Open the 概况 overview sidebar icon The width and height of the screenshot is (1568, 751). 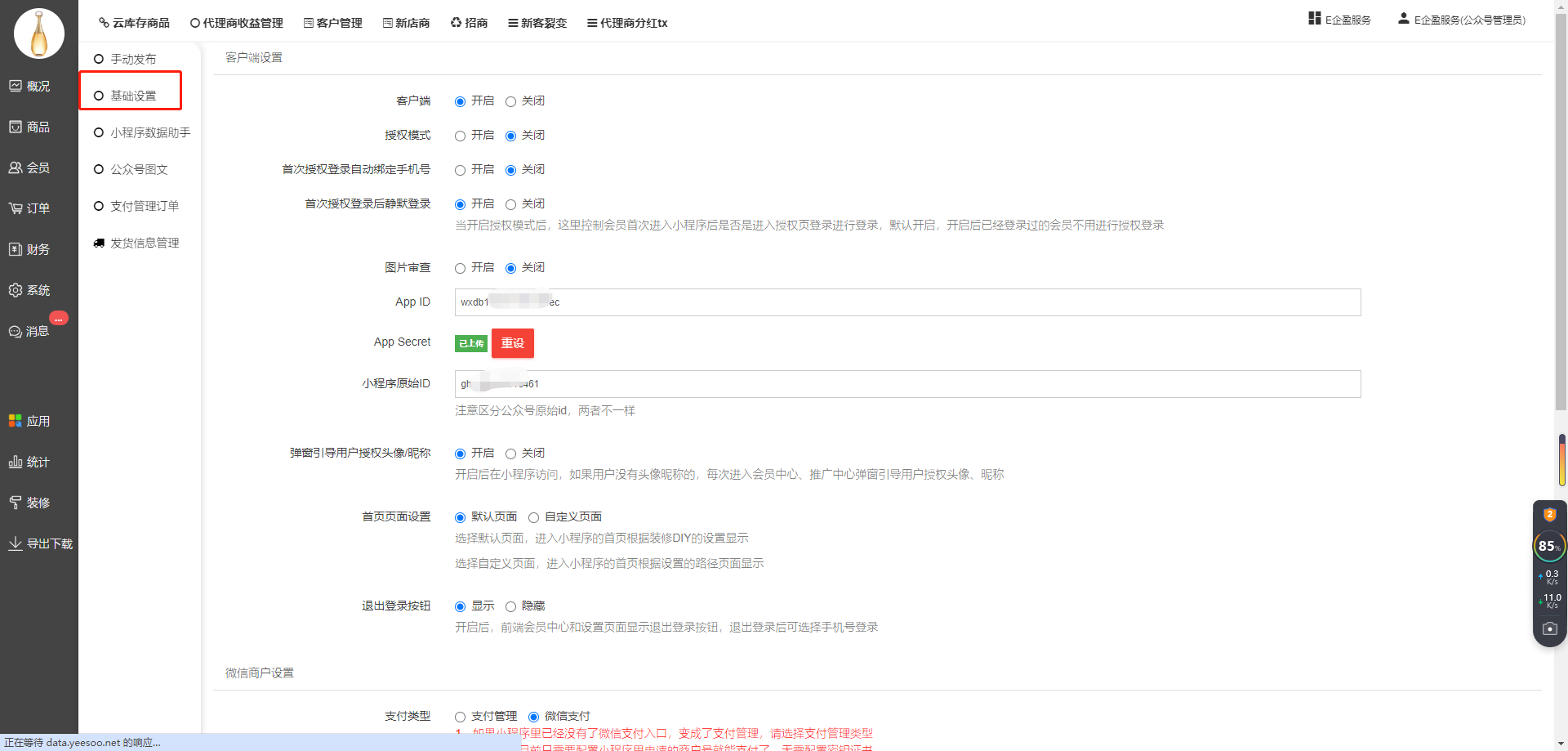16,86
